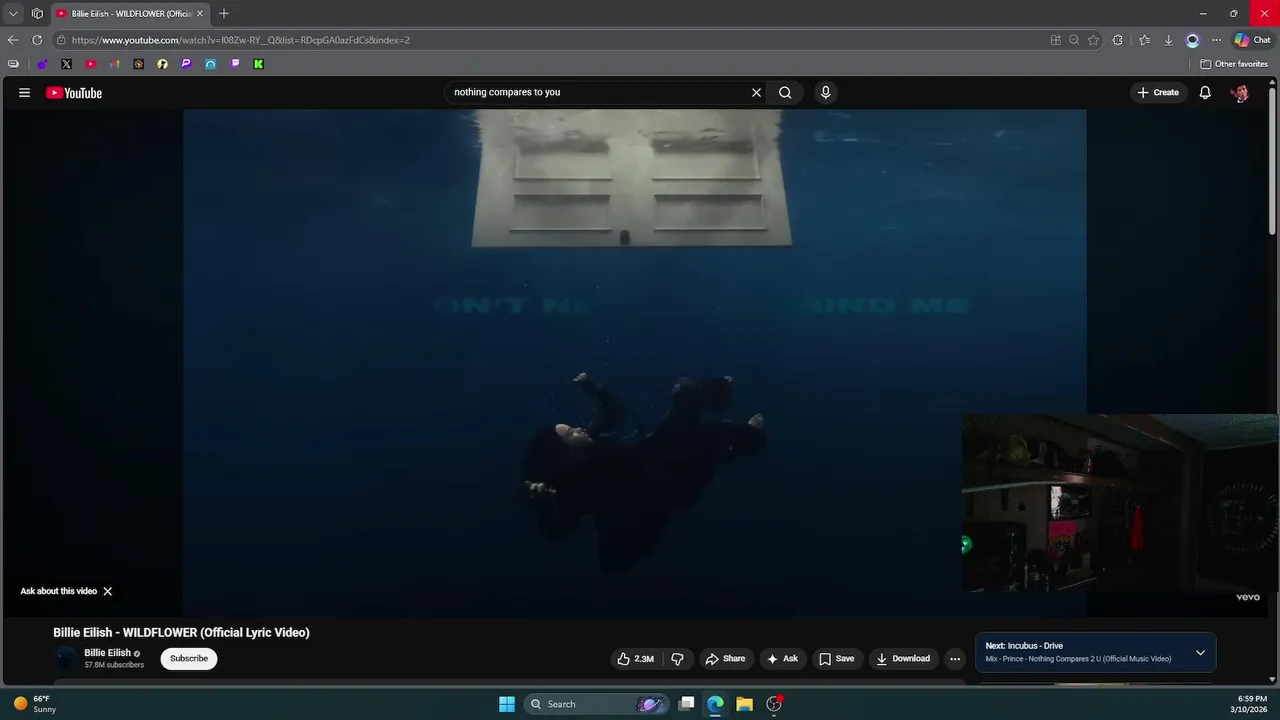Open File Explorer from the taskbar
The image size is (1280, 720).
point(744,704)
